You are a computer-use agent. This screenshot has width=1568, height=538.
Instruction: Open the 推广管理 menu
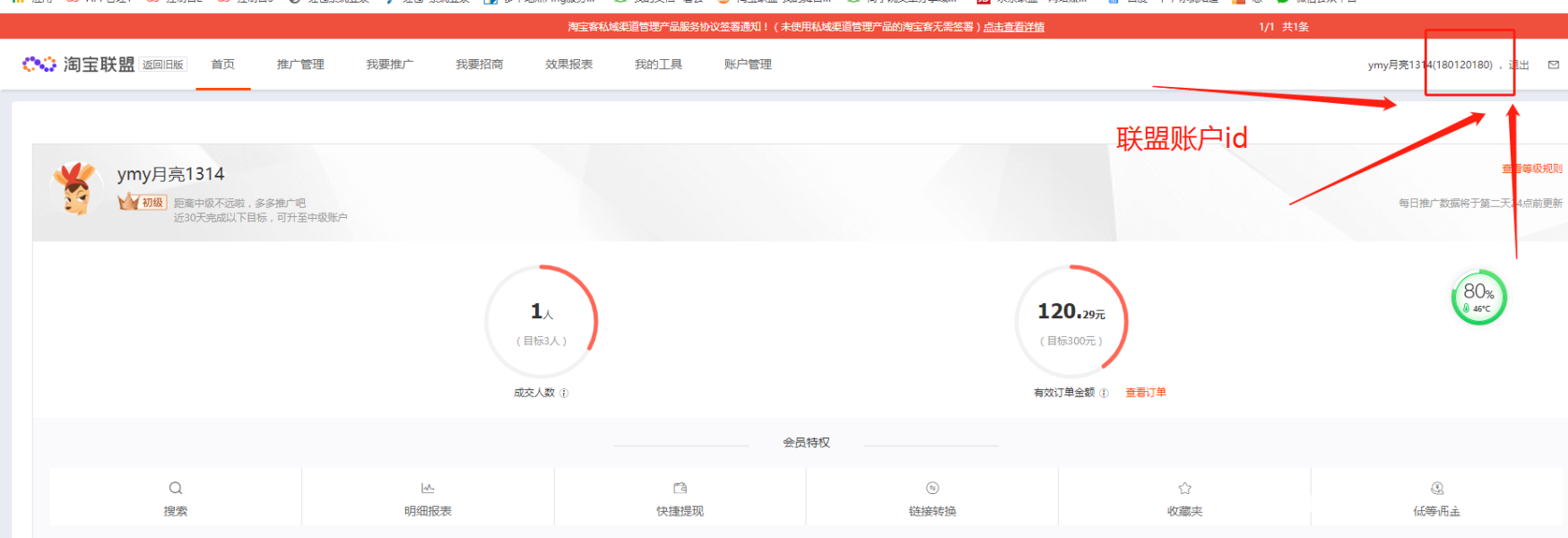click(300, 65)
